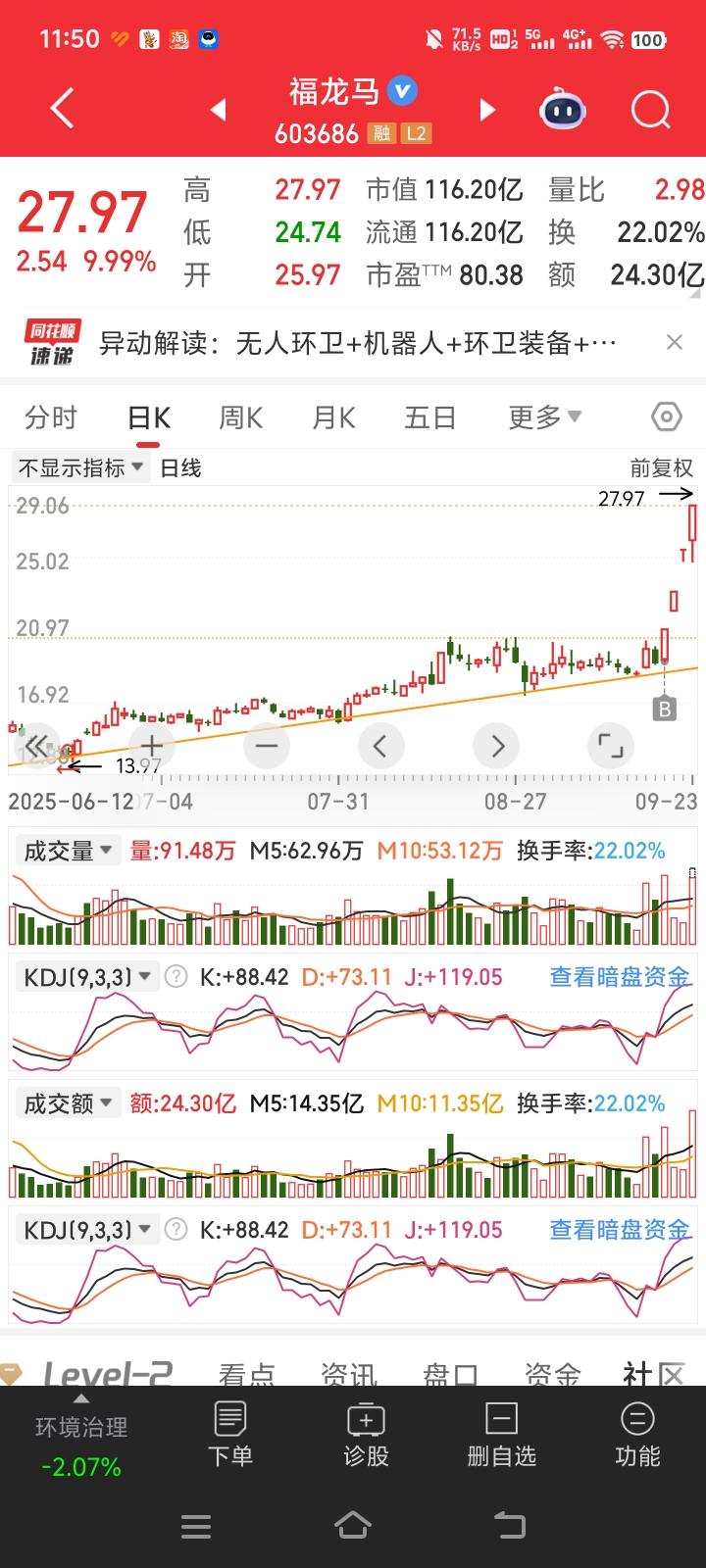The width and height of the screenshot is (706, 1568).
Task: Tap the 量比 2.98 value
Action: coord(626,189)
